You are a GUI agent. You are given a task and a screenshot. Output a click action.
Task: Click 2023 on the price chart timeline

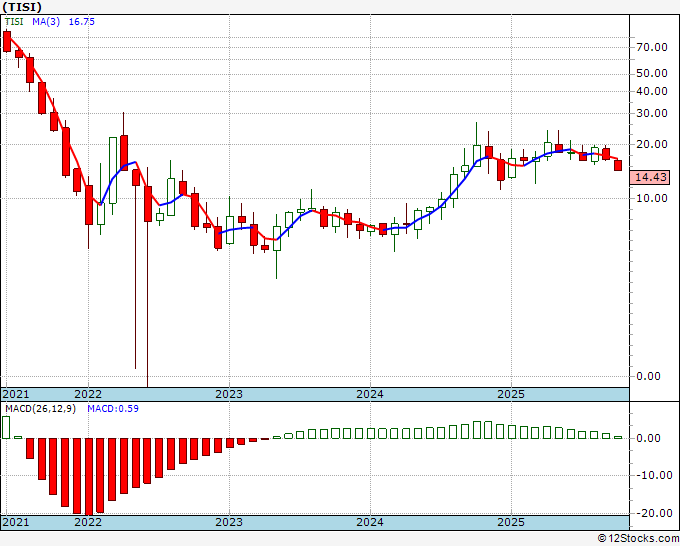tap(229, 394)
